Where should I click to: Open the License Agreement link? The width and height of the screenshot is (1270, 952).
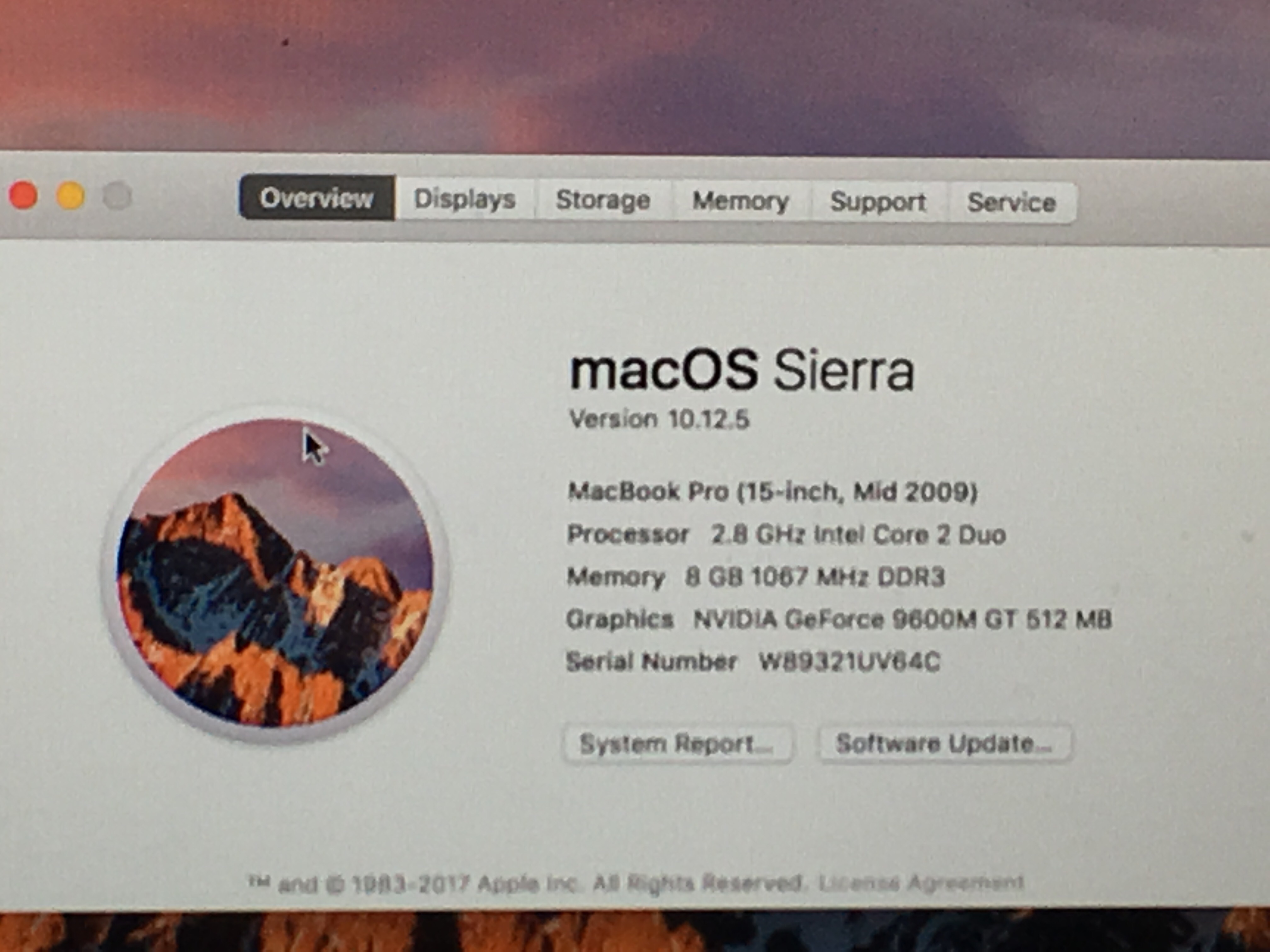pos(921,882)
